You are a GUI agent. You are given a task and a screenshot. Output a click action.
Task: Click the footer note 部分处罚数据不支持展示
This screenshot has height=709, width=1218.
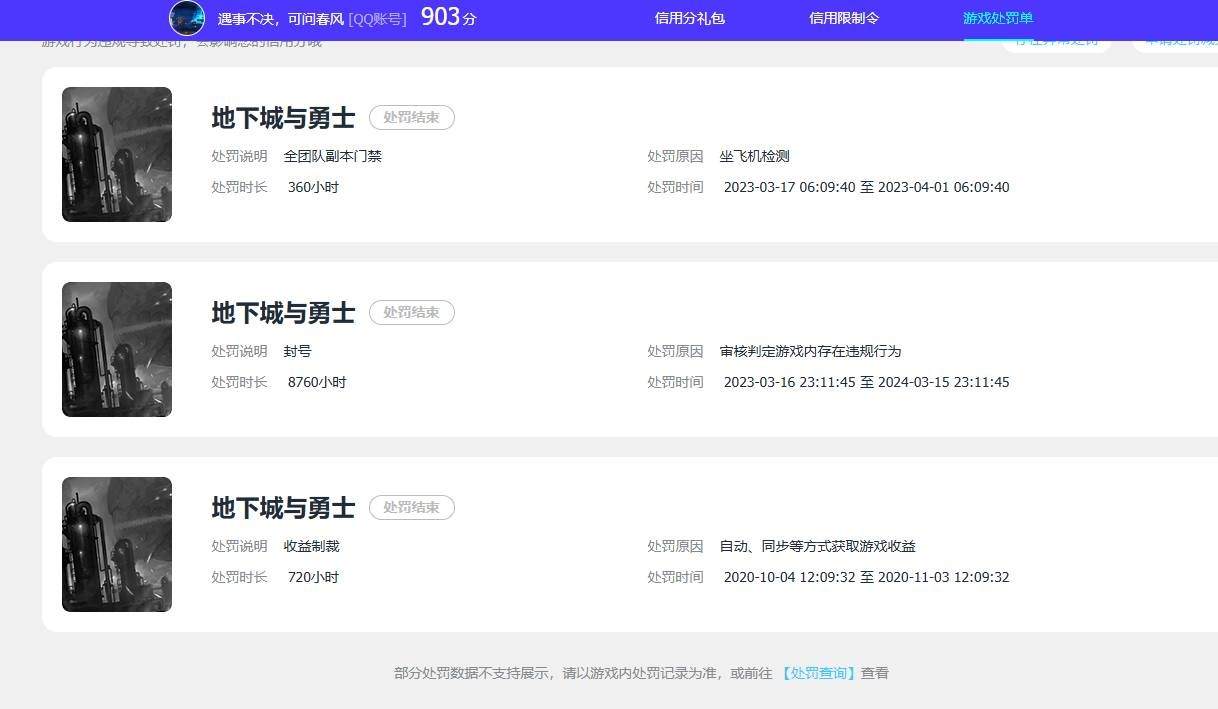coord(473,673)
